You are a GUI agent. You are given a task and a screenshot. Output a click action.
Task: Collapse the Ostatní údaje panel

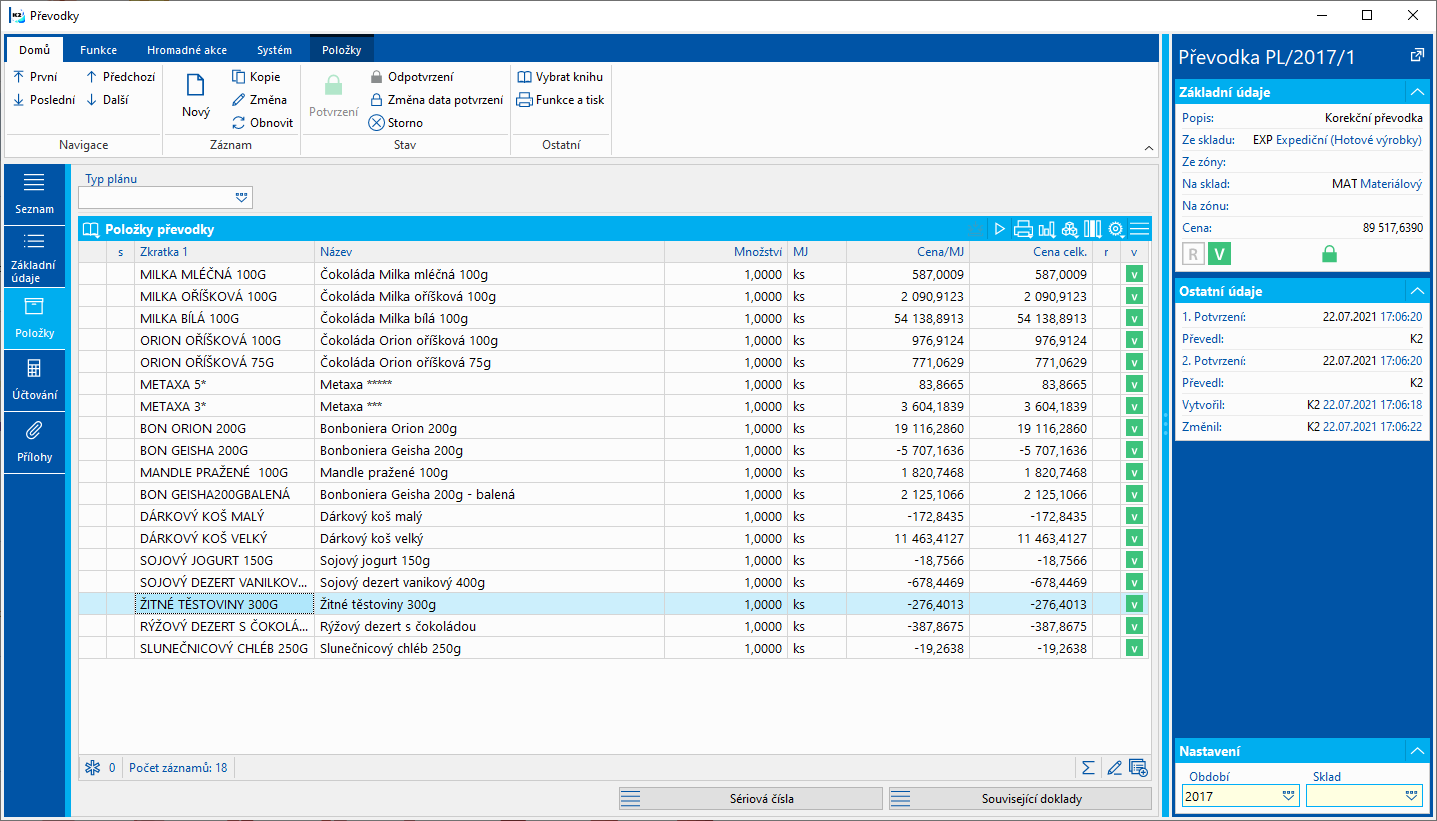pos(1416,291)
